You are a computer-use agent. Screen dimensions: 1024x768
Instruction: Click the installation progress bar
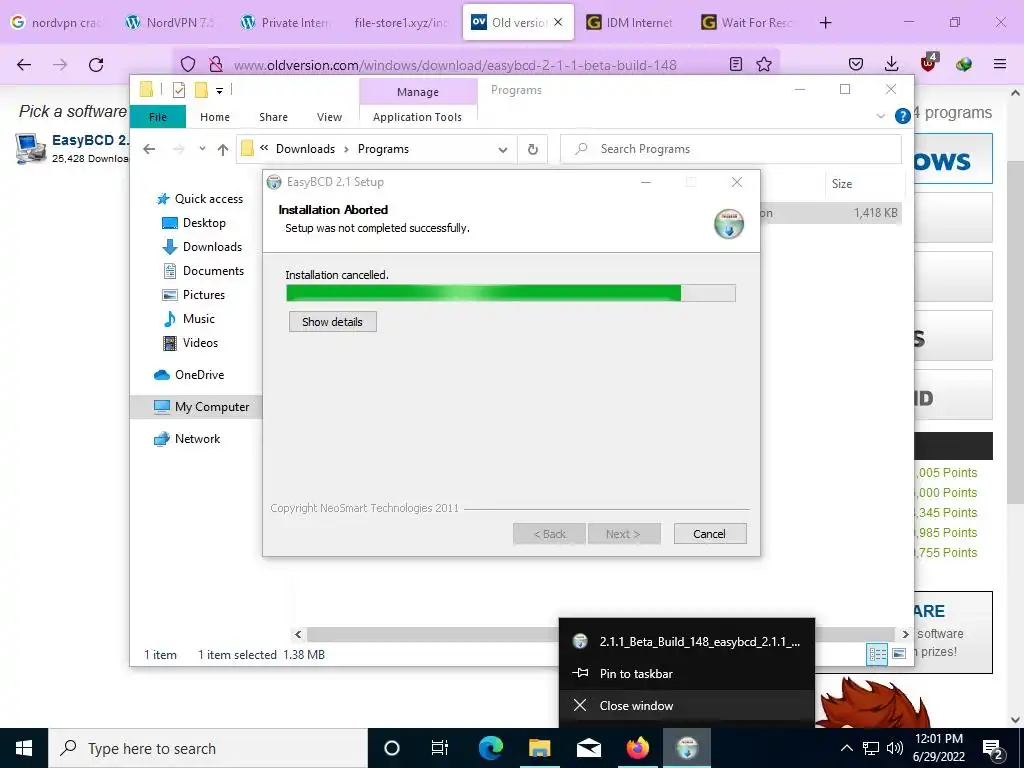511,293
